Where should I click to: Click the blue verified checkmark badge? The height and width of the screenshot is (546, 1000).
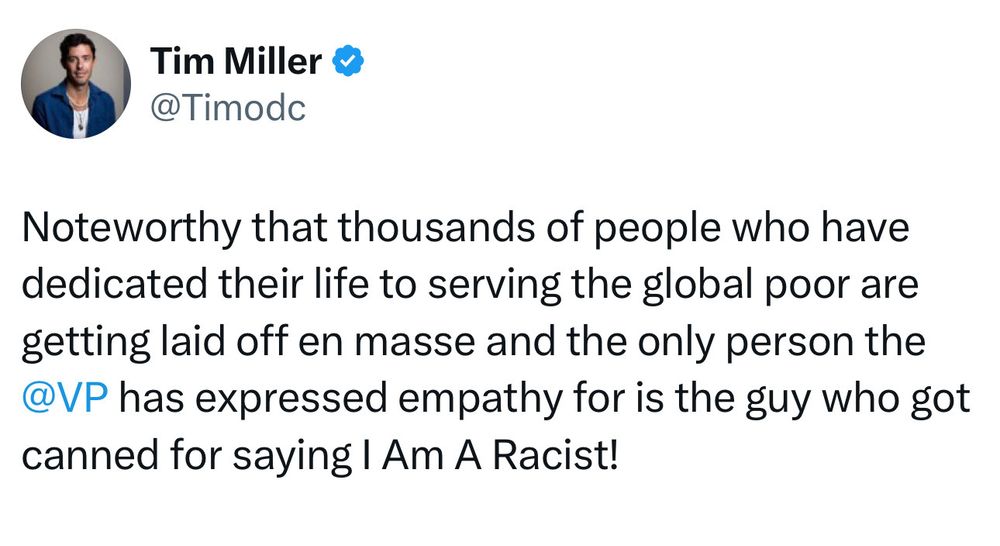coord(348,61)
